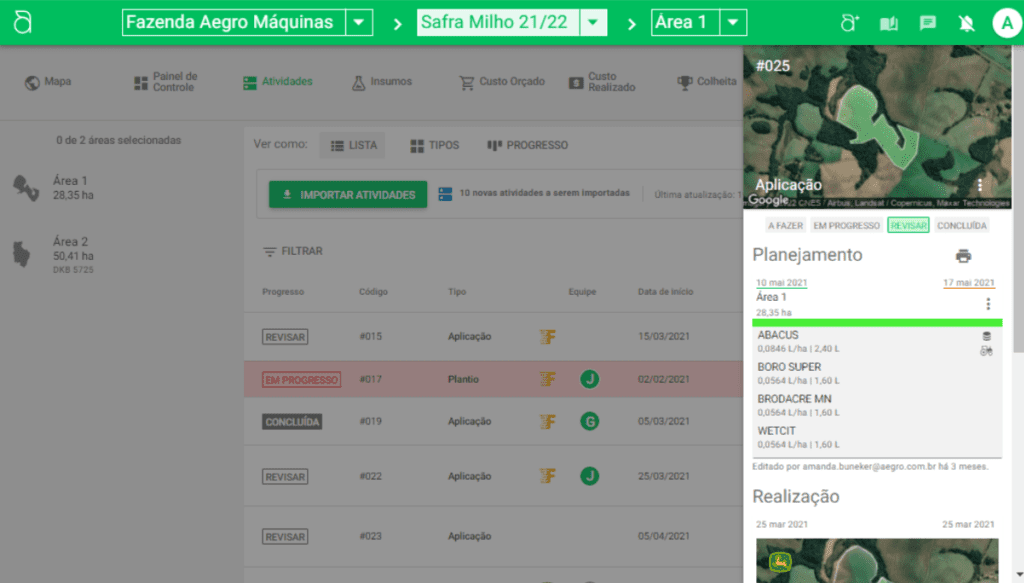Open the knowledge base book icon
The image size is (1024, 583).
click(x=888, y=22)
